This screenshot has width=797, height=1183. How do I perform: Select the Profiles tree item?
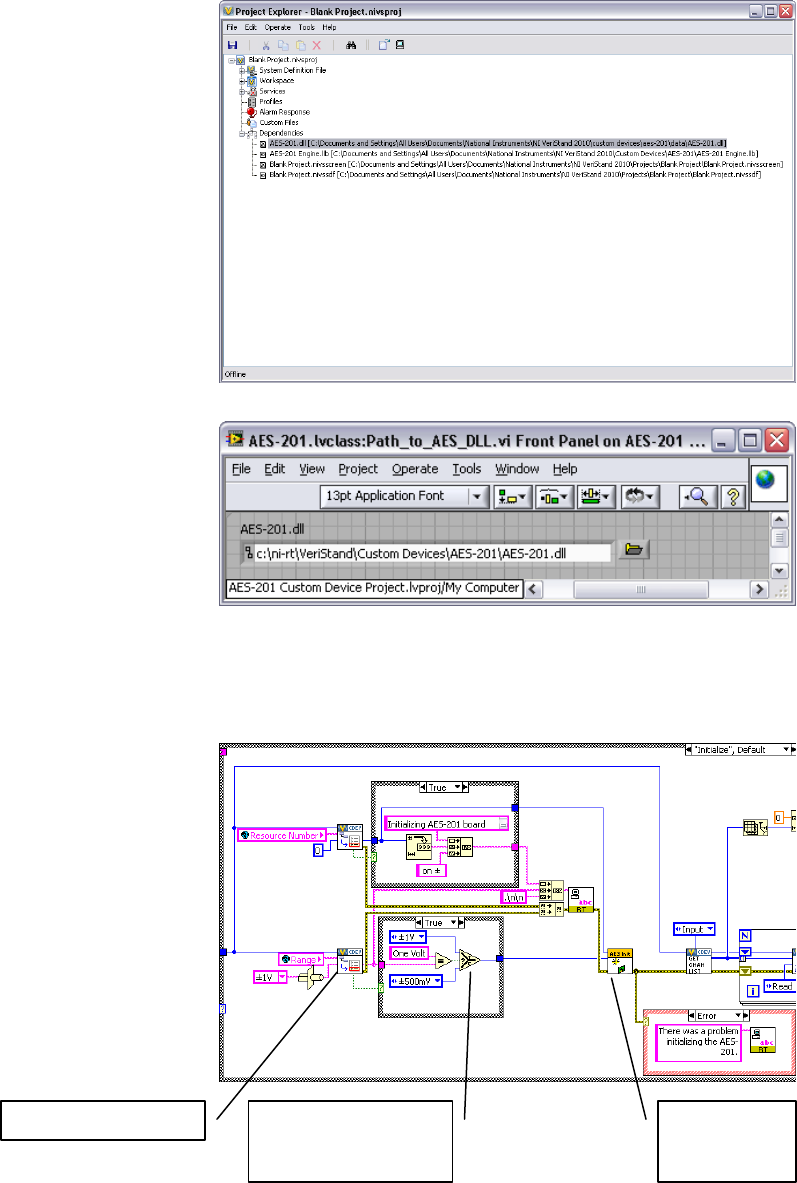click(x=271, y=101)
